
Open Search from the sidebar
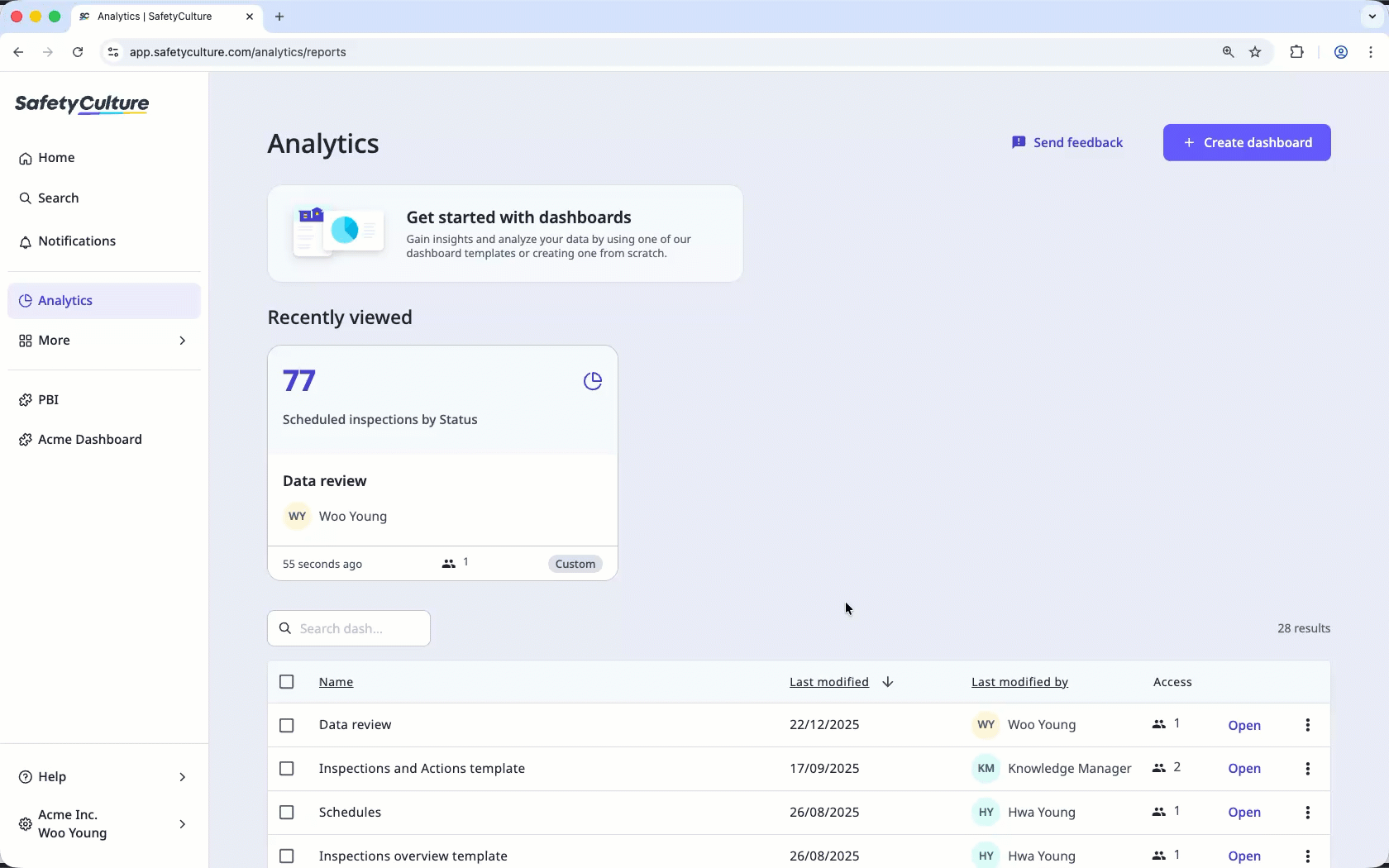(103, 198)
